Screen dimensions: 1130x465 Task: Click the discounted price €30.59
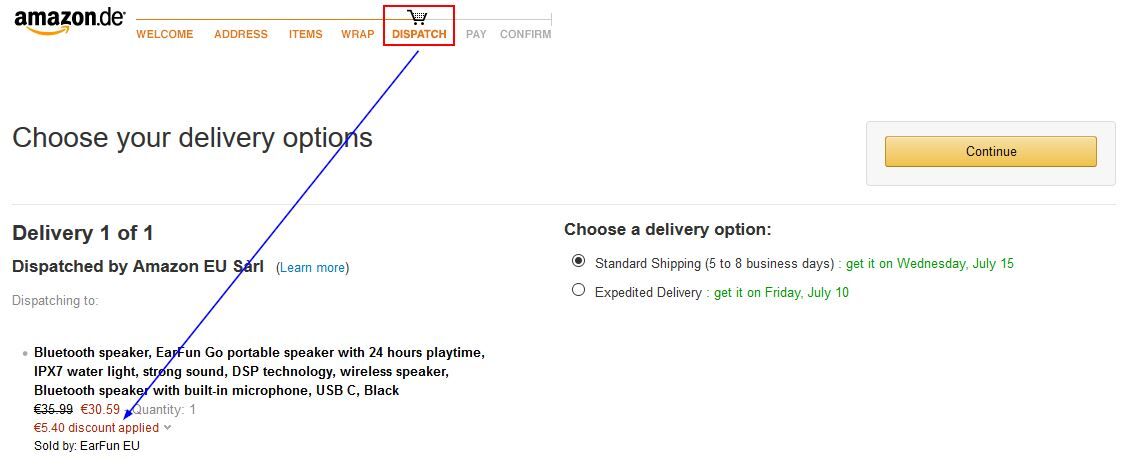99,409
